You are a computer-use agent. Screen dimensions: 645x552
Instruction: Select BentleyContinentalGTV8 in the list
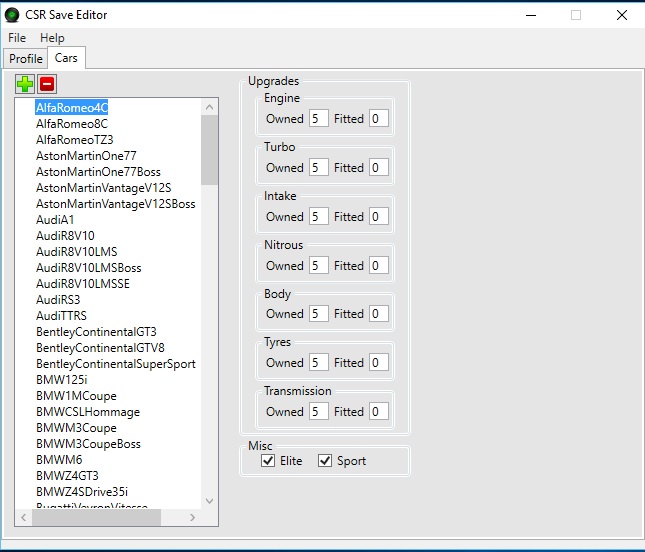100,348
